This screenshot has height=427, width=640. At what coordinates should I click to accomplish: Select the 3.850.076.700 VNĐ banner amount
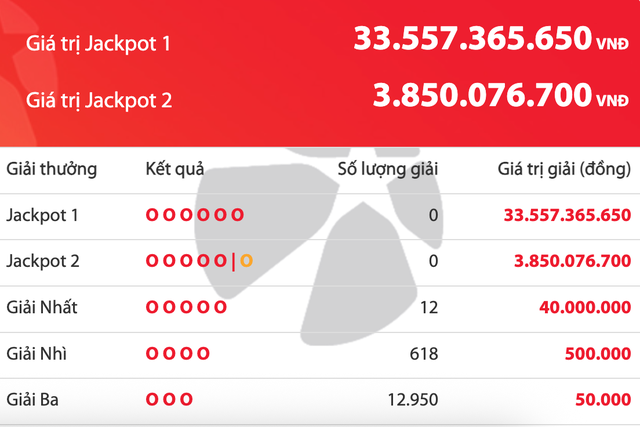pos(500,96)
